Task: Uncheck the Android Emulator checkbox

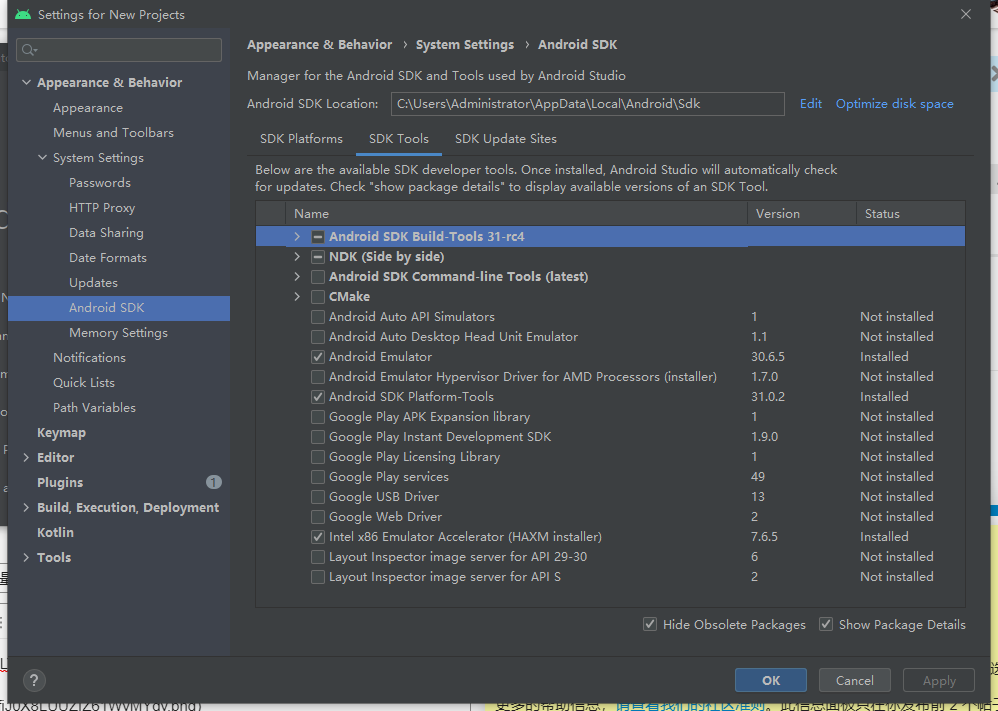Action: [x=318, y=357]
